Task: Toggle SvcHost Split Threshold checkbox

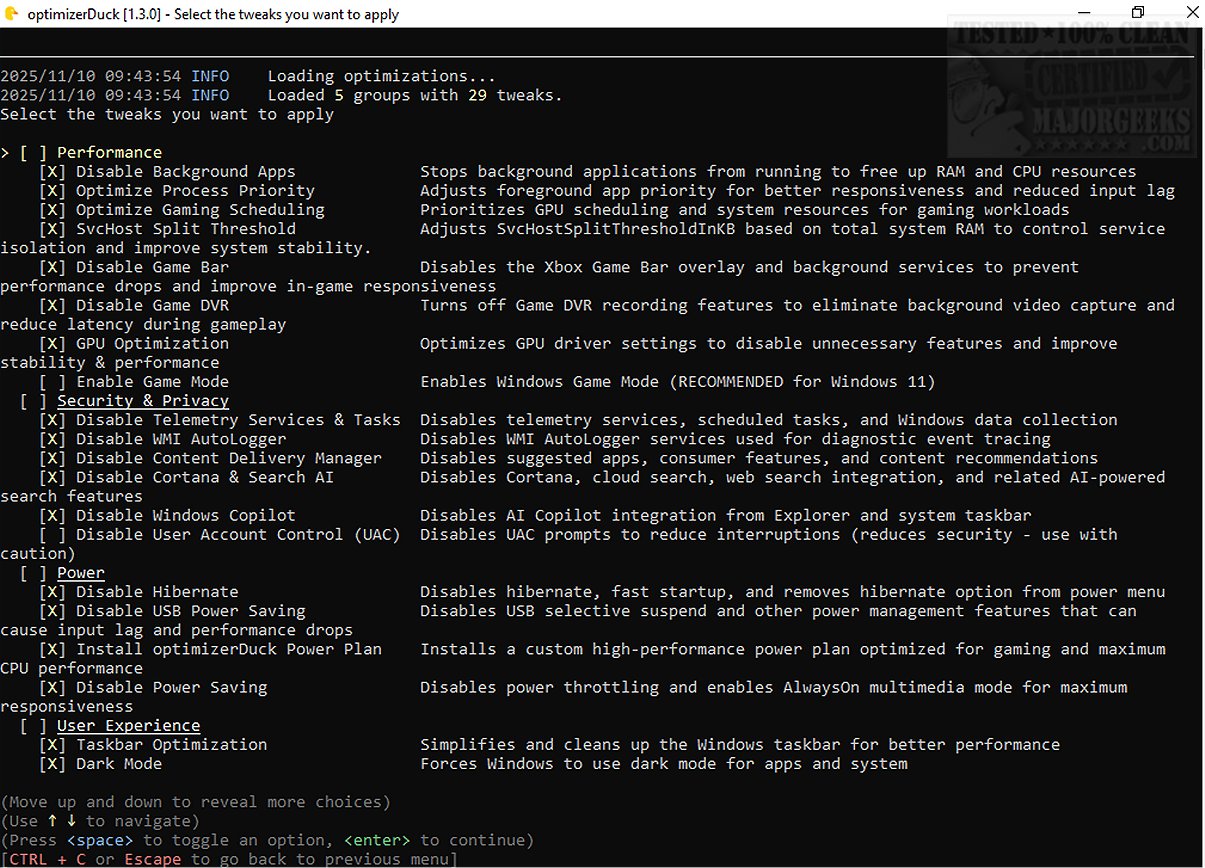Action: tap(52, 229)
